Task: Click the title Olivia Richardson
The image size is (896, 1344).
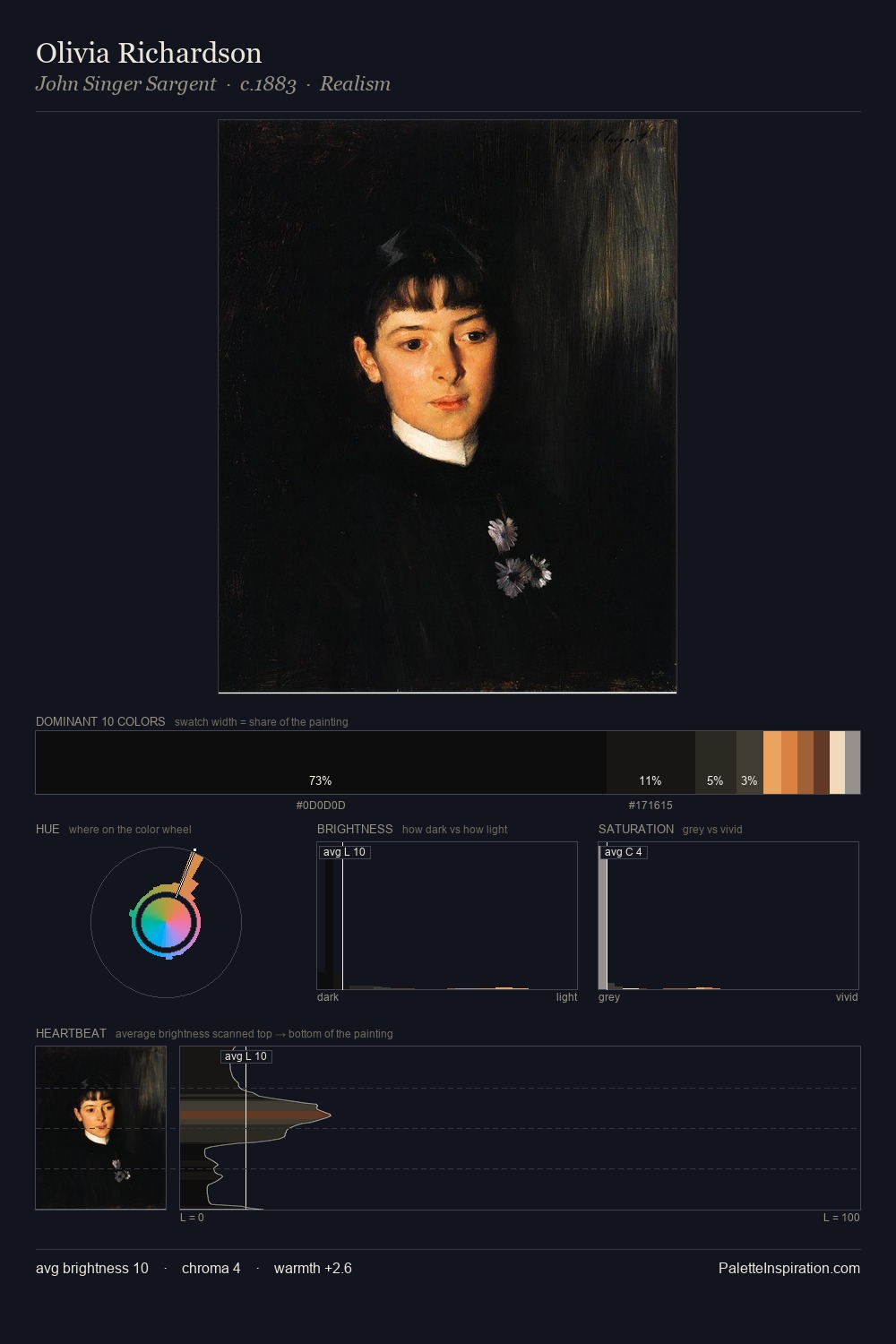Action: [x=149, y=53]
